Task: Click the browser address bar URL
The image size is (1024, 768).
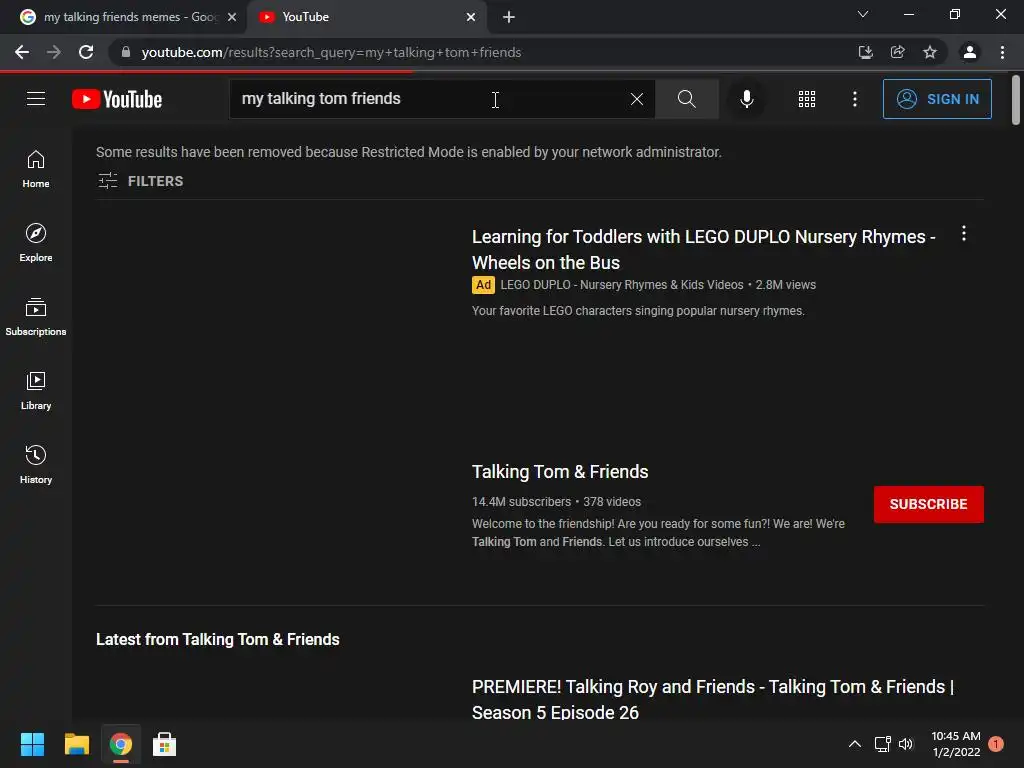Action: click(x=331, y=52)
